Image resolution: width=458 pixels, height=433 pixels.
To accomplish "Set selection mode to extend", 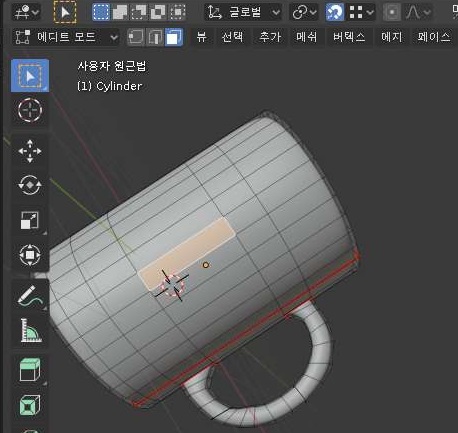I will click(x=120, y=12).
